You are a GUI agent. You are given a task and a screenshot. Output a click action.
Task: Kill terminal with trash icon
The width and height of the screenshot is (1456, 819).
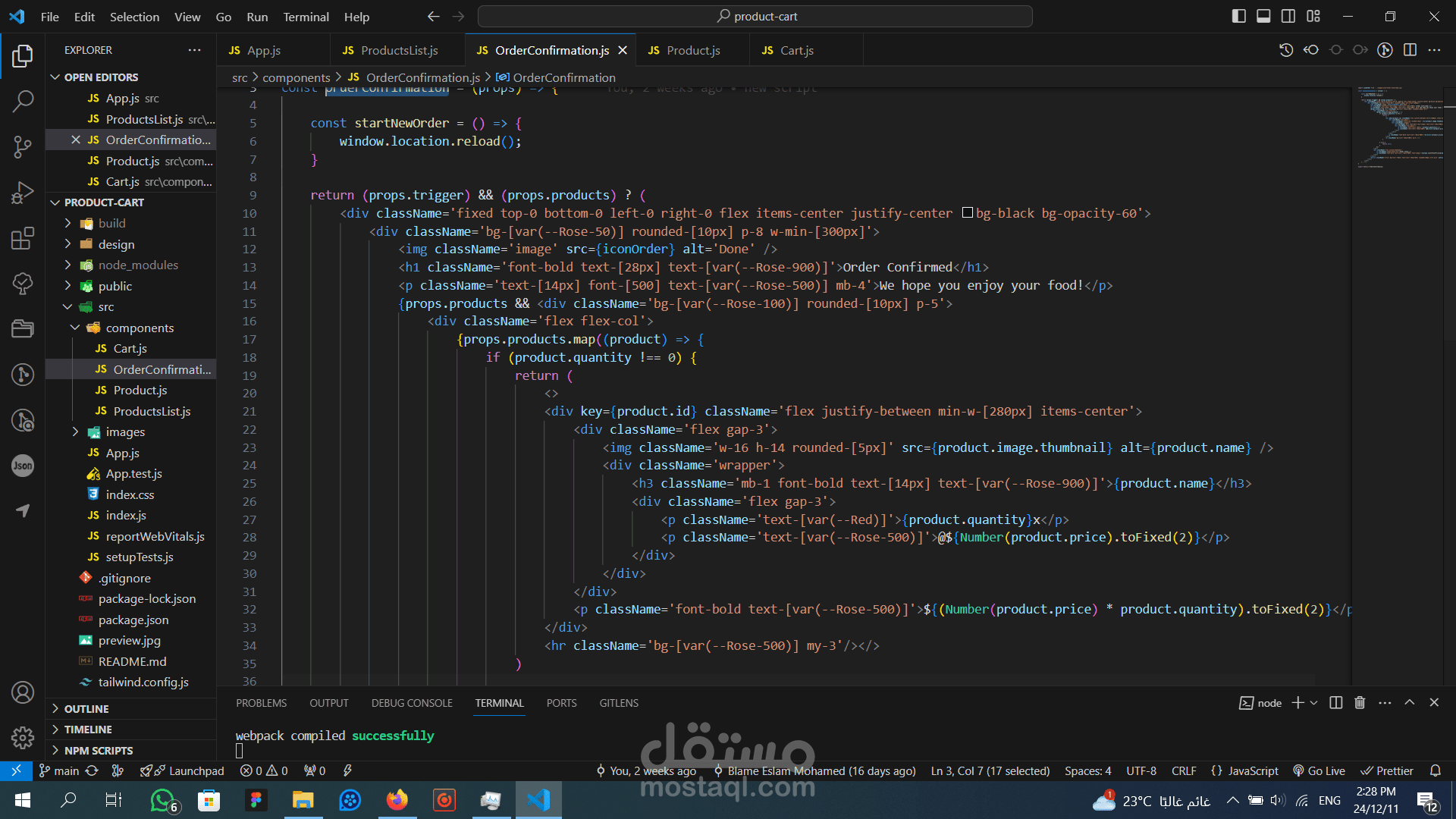(x=1360, y=703)
